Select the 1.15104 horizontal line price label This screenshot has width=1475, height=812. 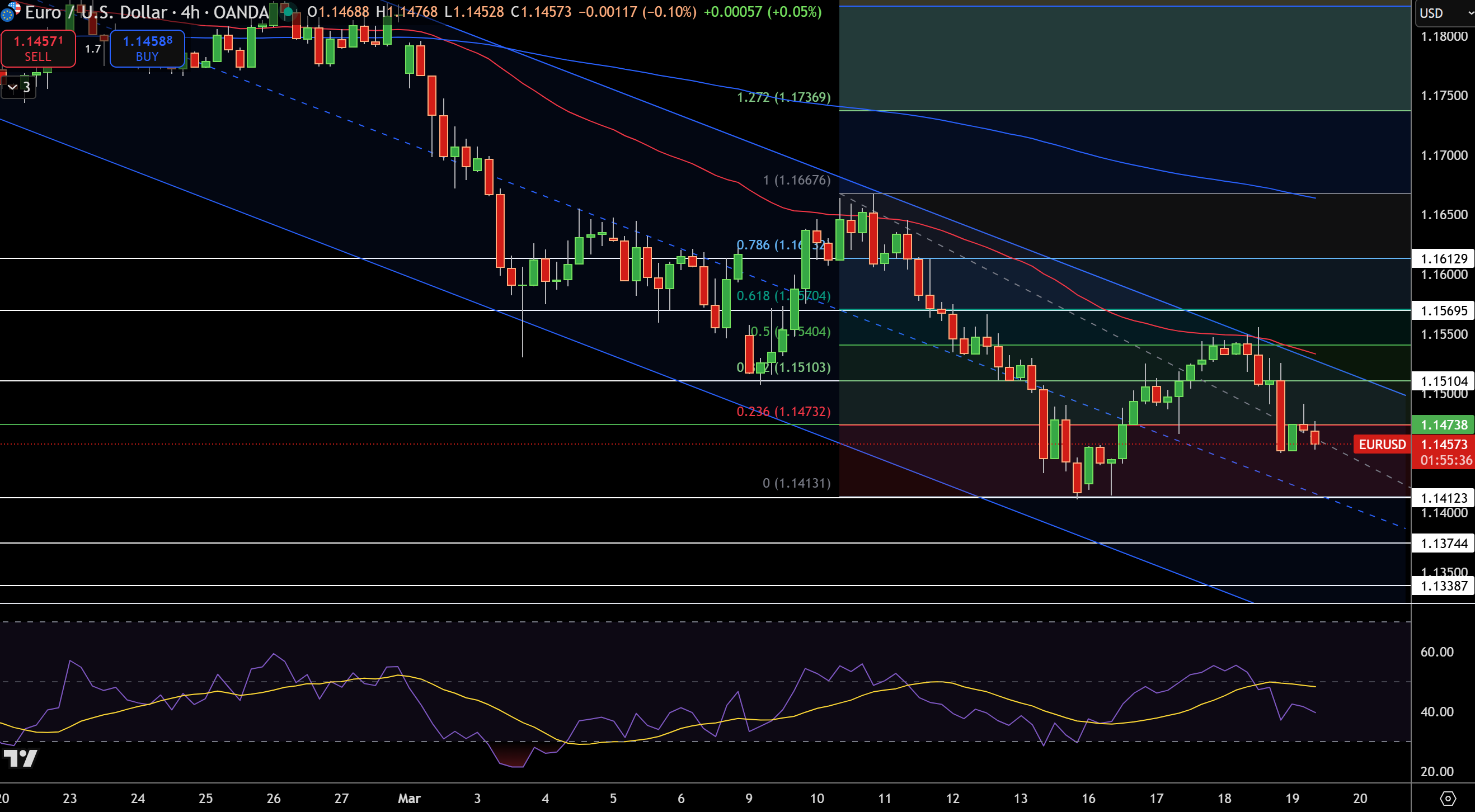[x=1444, y=381]
